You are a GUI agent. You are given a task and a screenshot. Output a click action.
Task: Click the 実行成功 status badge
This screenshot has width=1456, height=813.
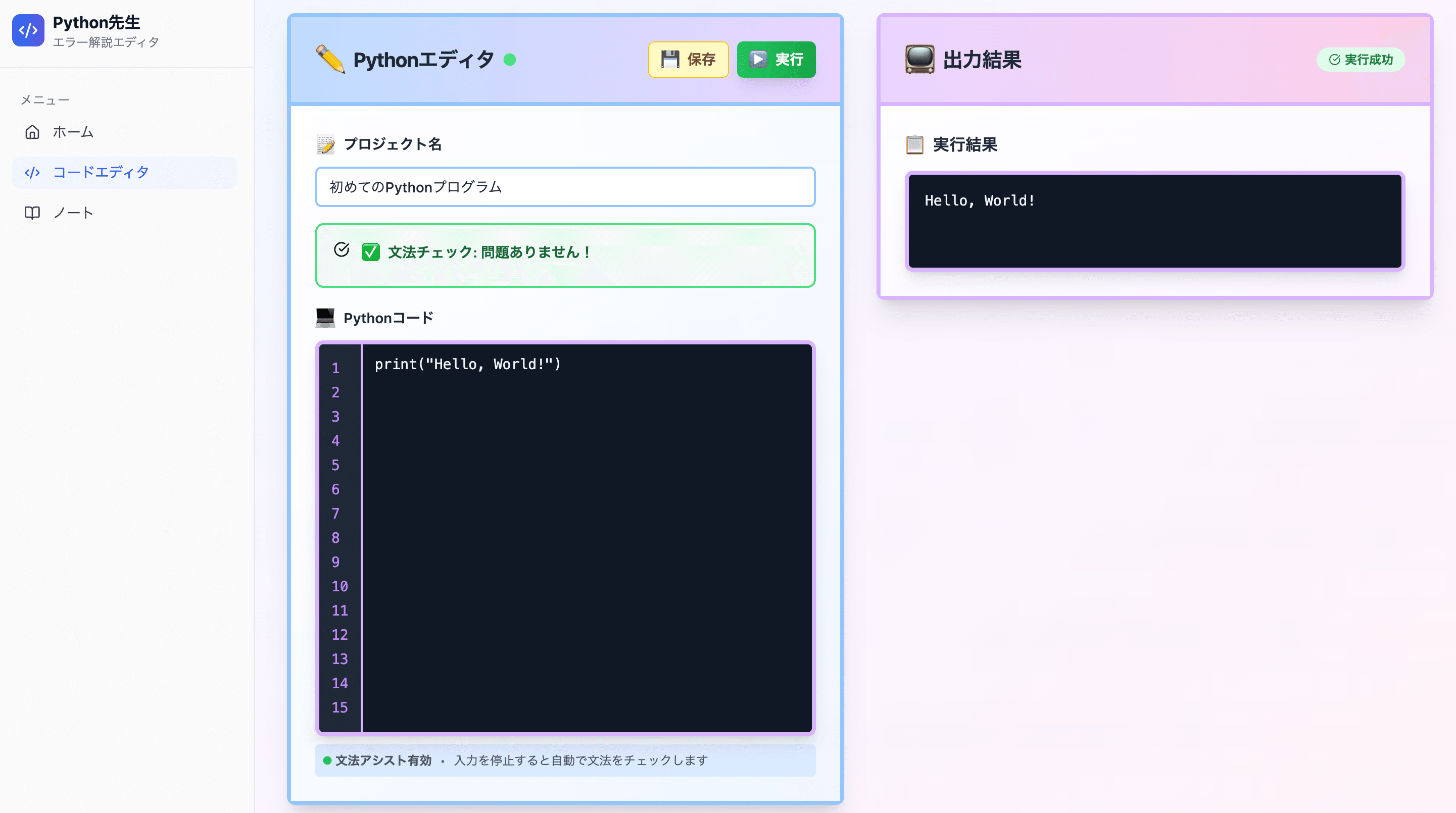point(1361,60)
